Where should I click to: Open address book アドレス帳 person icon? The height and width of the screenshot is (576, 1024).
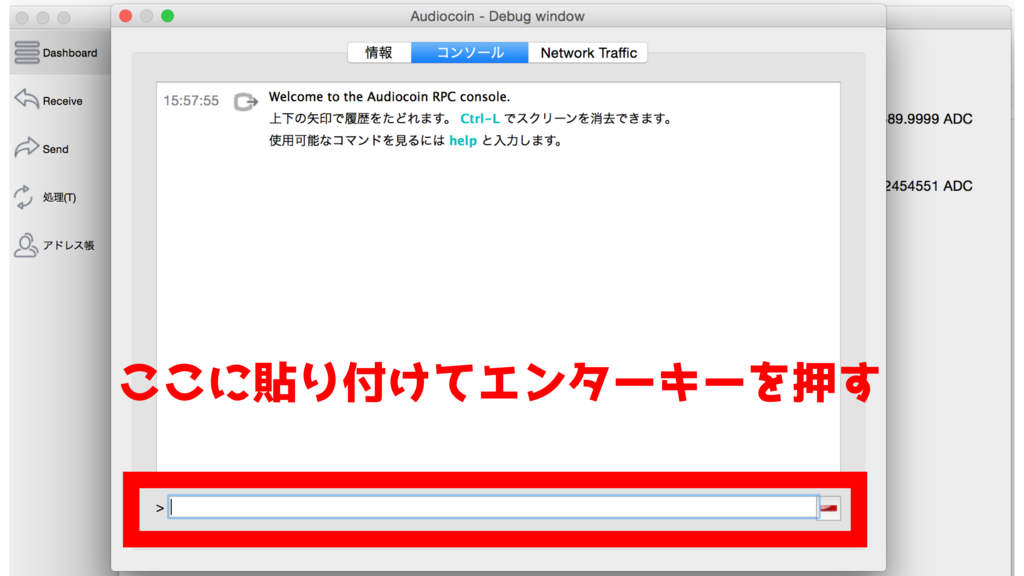25,245
